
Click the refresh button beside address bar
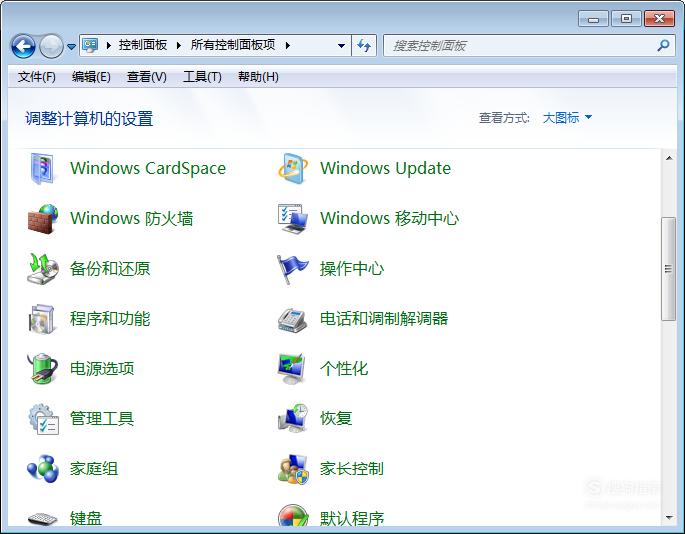pyautogui.click(x=364, y=45)
